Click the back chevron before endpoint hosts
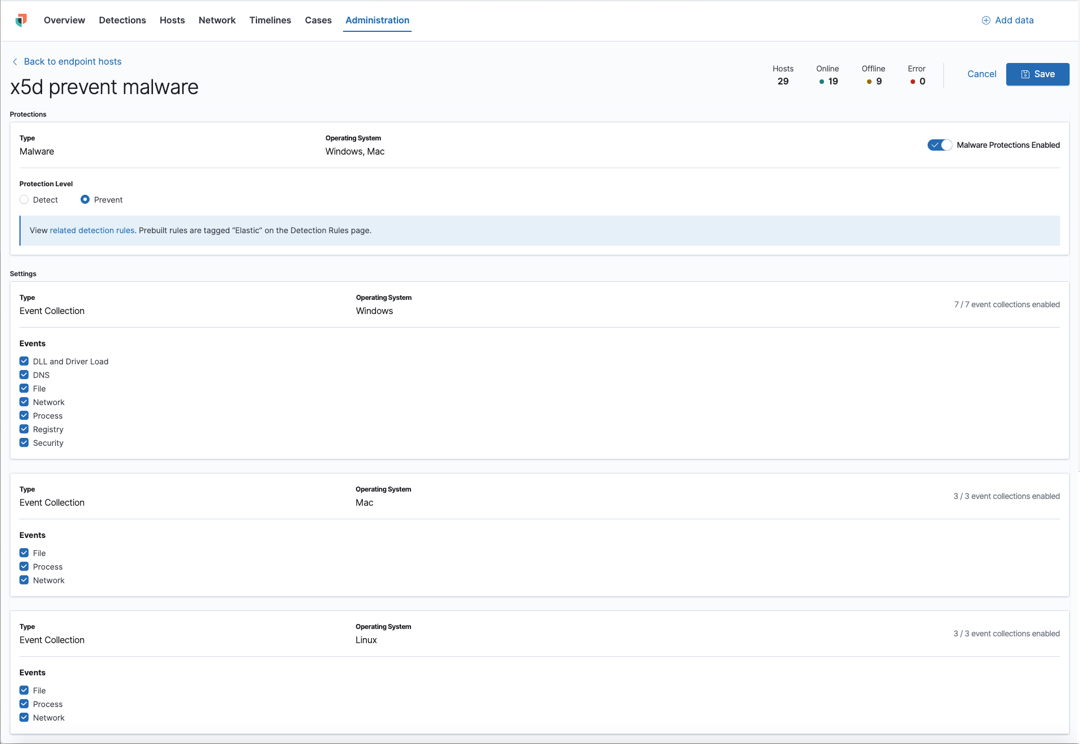 (13, 61)
